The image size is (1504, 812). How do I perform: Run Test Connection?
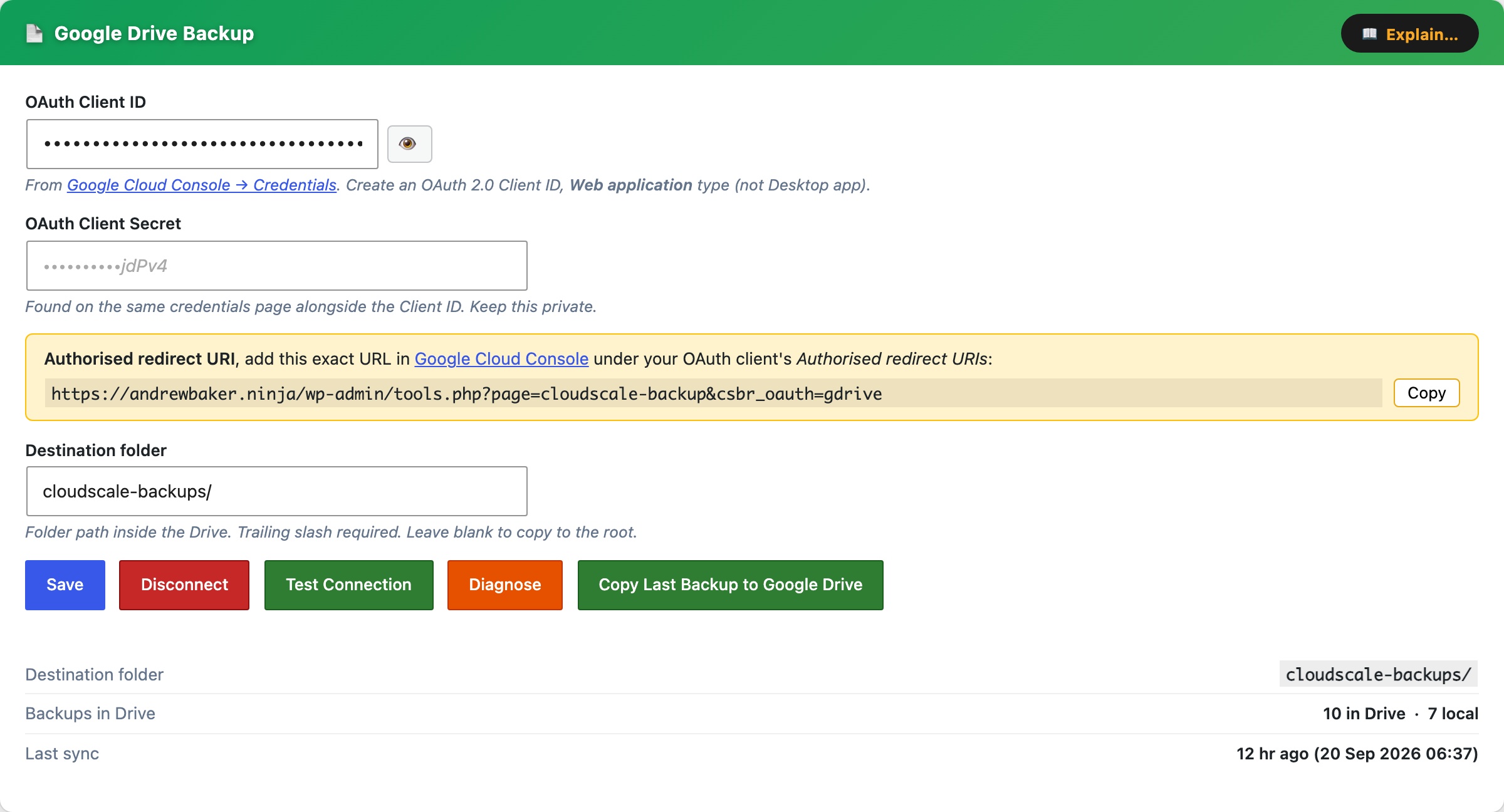(348, 585)
